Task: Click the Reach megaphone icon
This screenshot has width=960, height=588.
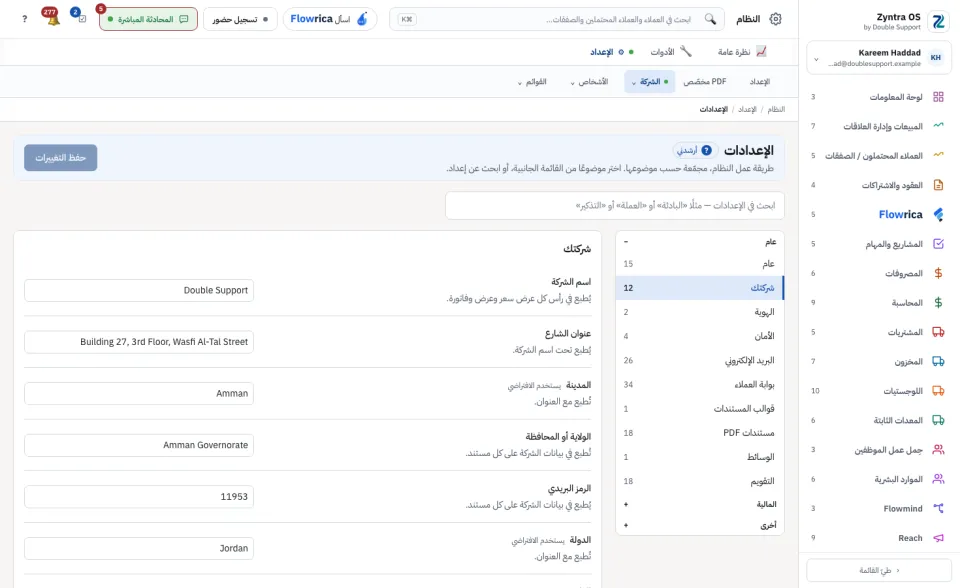Action: pyautogui.click(x=938, y=538)
